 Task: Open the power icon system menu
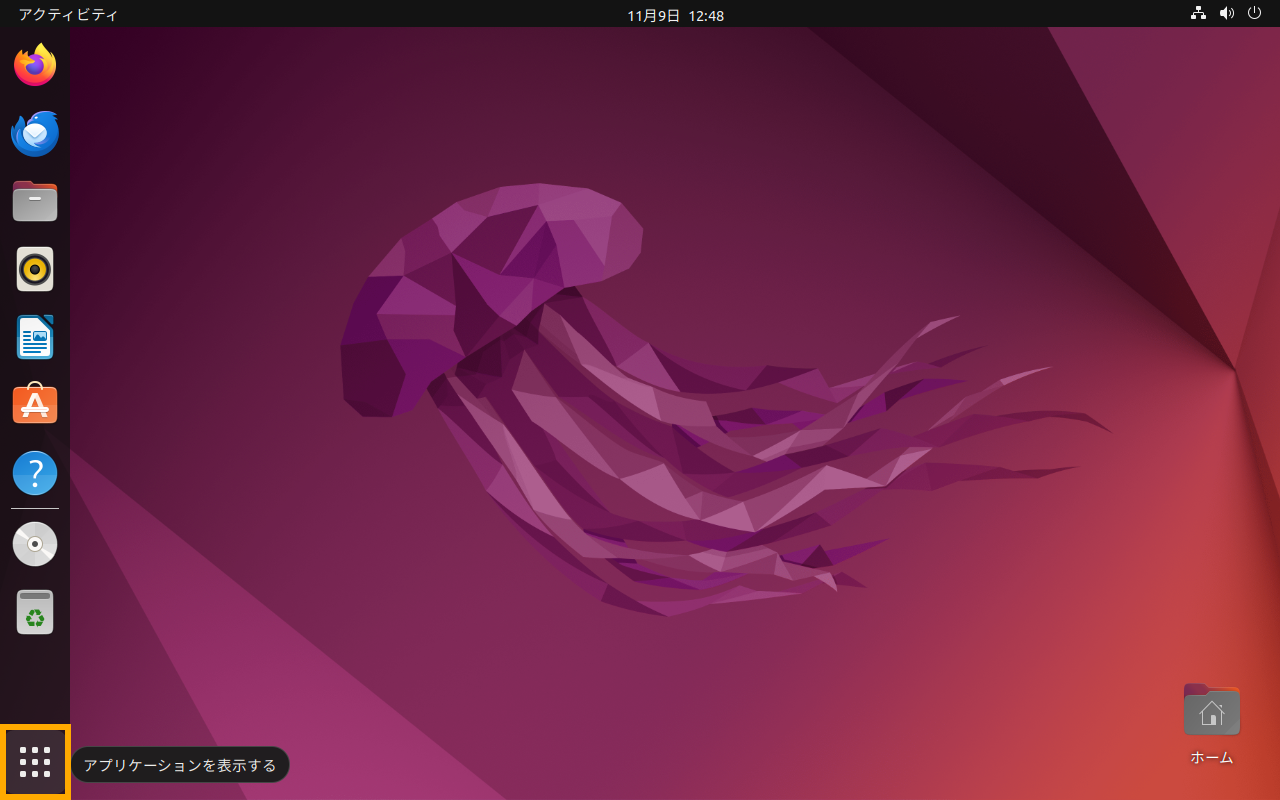[1255, 14]
